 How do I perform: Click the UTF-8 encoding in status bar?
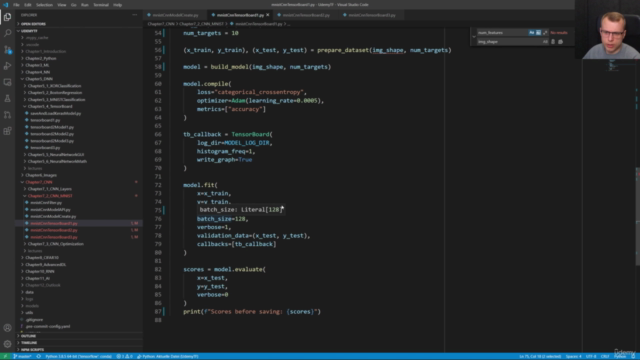click(x=591, y=356)
